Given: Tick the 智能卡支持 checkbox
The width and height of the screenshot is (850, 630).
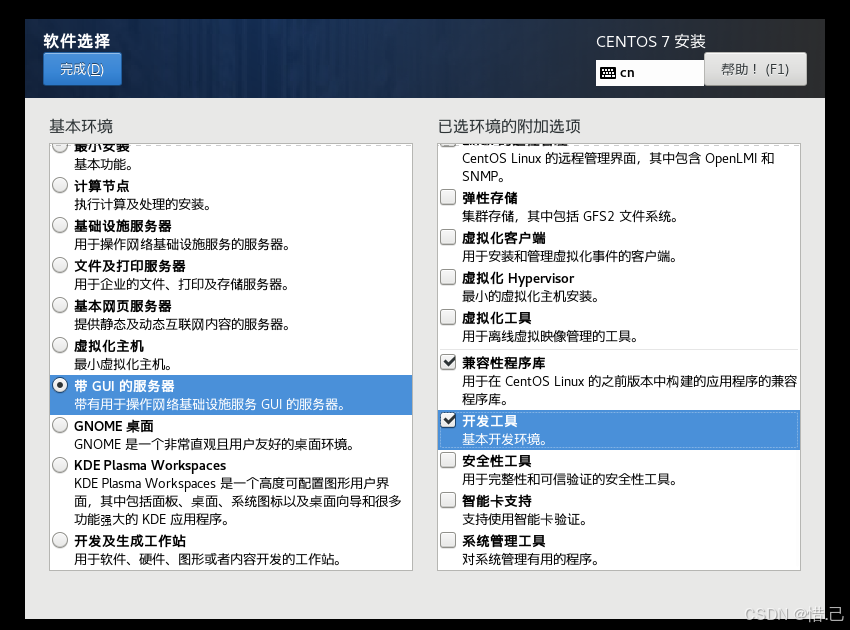Looking at the screenshot, I should 448,500.
